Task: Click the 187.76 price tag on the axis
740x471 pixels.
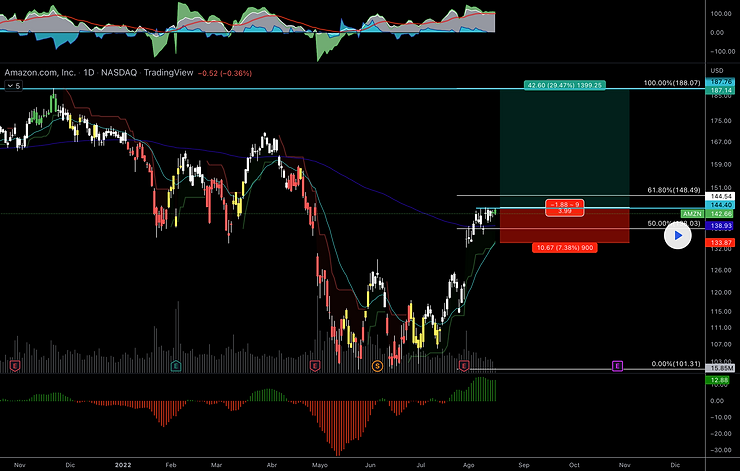Action: coord(720,82)
